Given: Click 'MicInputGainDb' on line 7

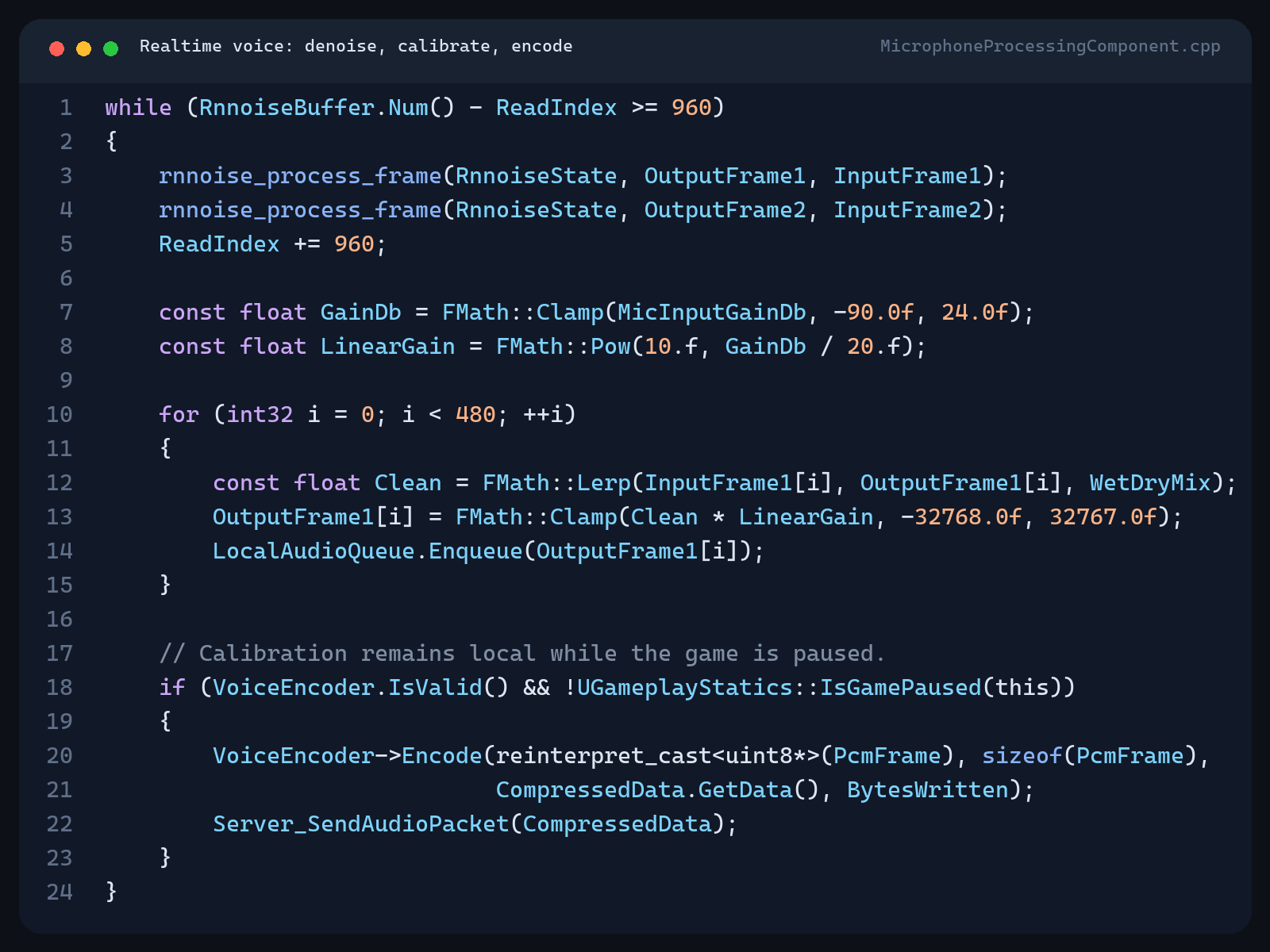Looking at the screenshot, I should pyautogui.click(x=711, y=312).
